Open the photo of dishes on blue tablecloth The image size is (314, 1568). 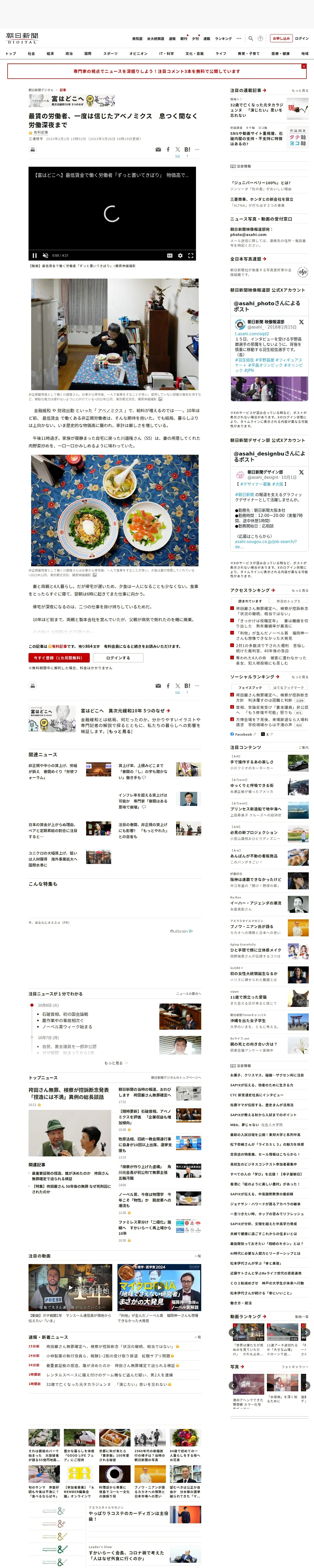(x=115, y=510)
